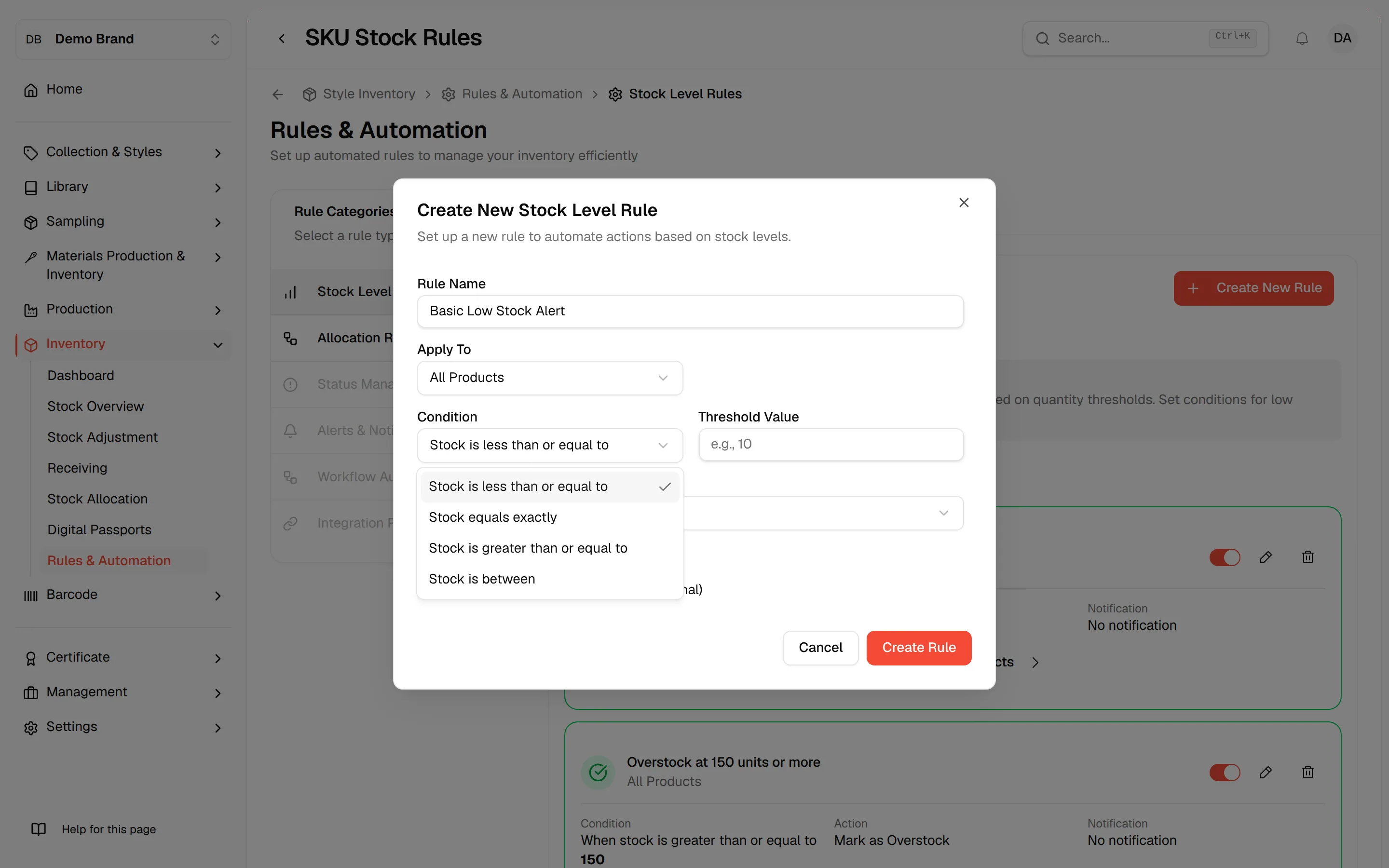The image size is (1389, 868).
Task: Click the Create Rule button
Action: tap(918, 648)
